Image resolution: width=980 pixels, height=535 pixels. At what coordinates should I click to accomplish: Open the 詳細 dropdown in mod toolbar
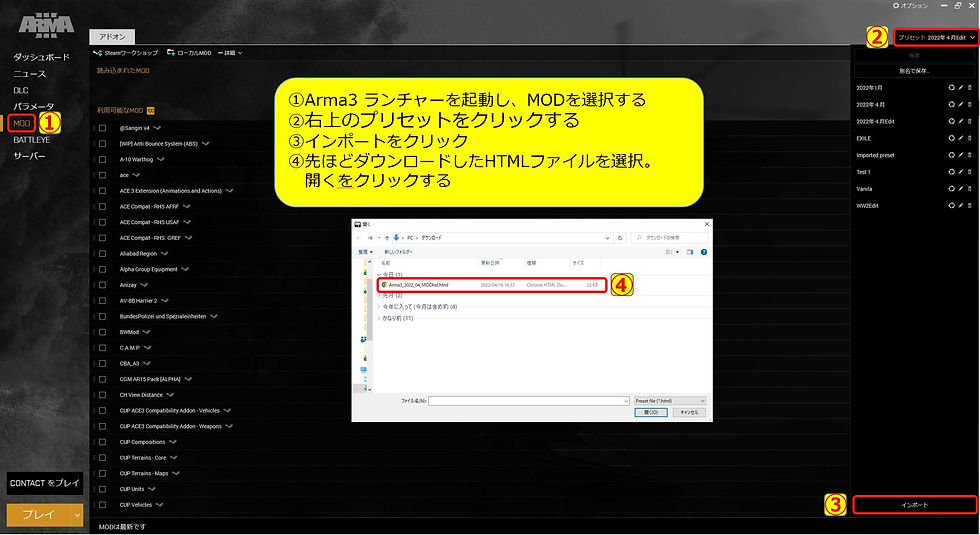click(x=230, y=53)
